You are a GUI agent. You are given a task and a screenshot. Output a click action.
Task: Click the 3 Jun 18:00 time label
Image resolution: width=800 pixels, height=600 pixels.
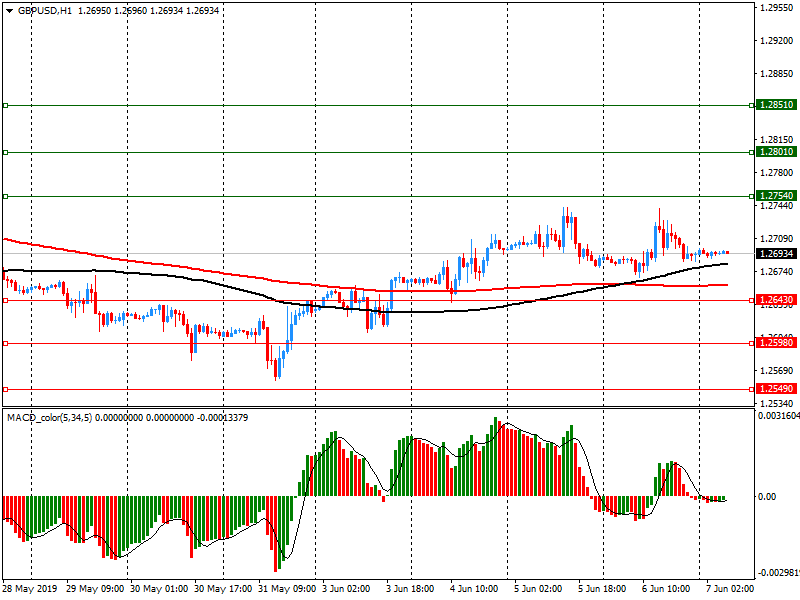[x=410, y=589]
